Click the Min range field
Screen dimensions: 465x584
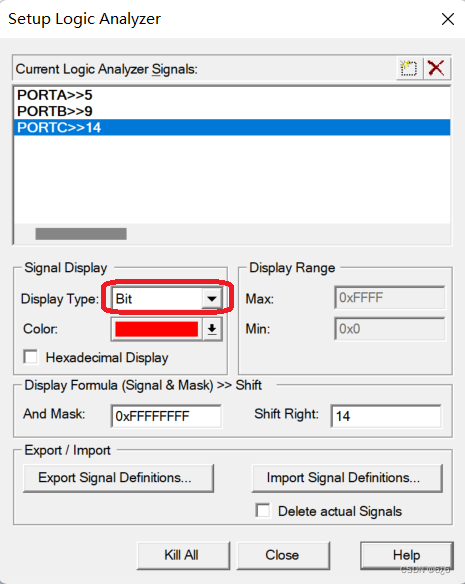(390, 329)
